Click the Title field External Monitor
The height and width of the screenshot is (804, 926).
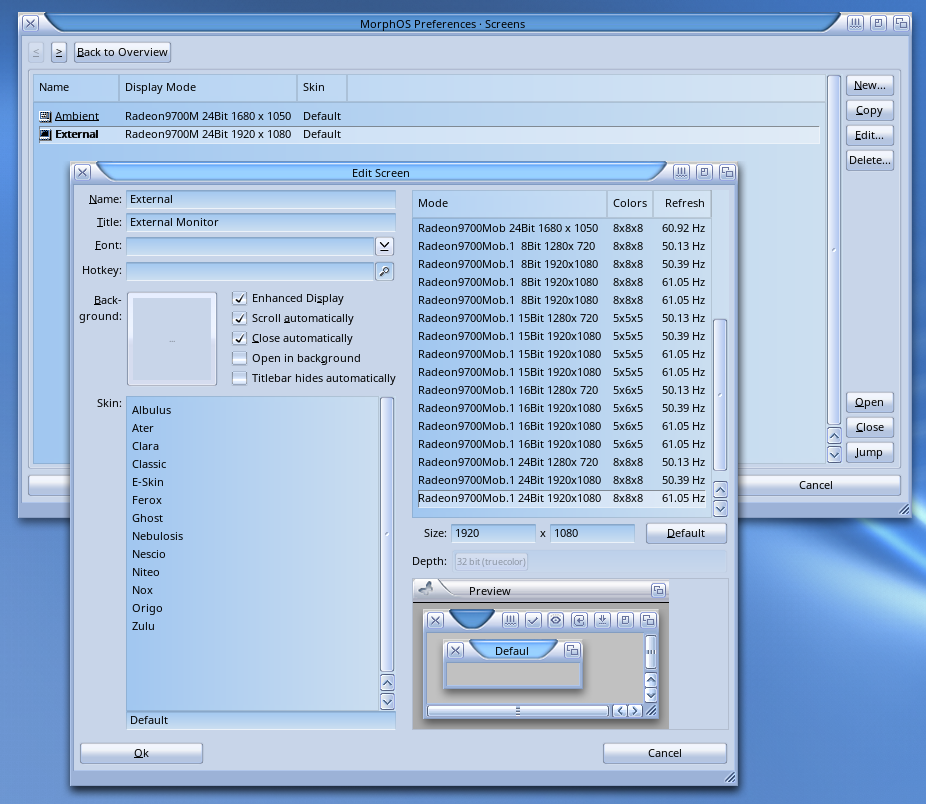tap(260, 222)
